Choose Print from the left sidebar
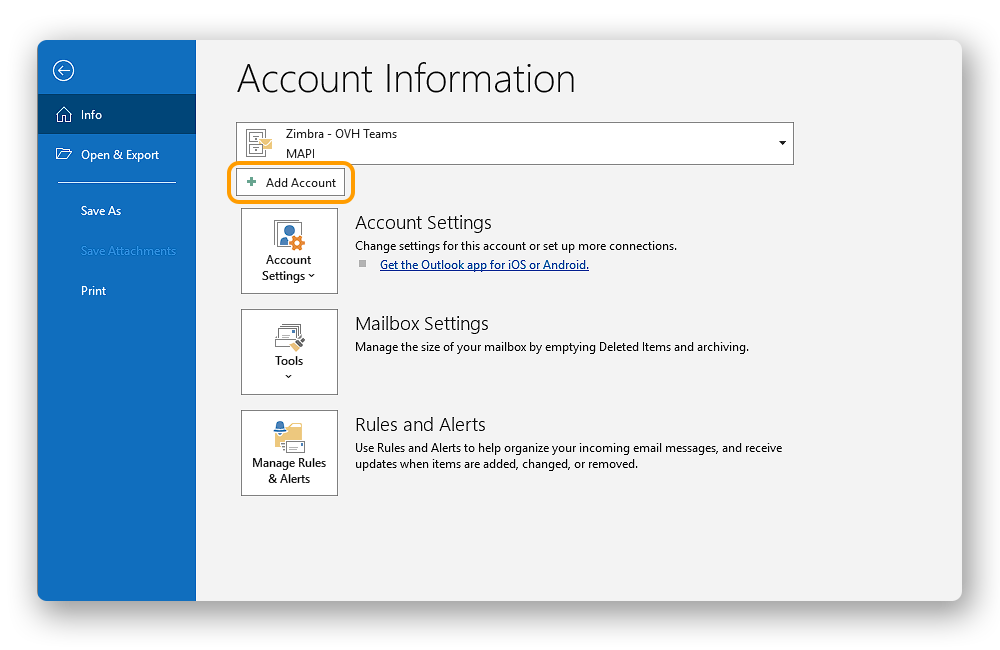Screen dimensions: 1000x650 pos(93,291)
